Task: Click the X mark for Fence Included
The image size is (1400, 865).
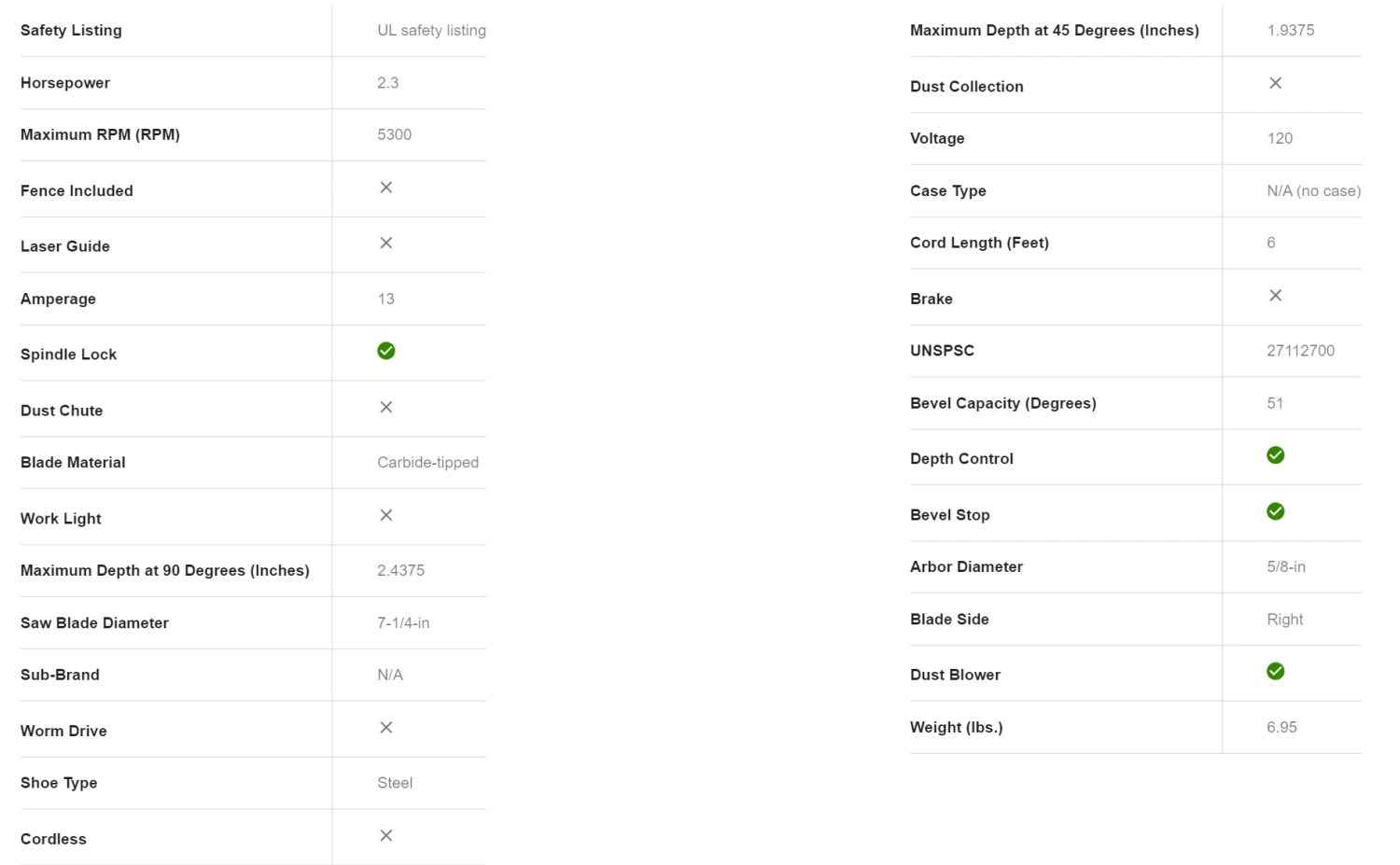Action: click(386, 188)
